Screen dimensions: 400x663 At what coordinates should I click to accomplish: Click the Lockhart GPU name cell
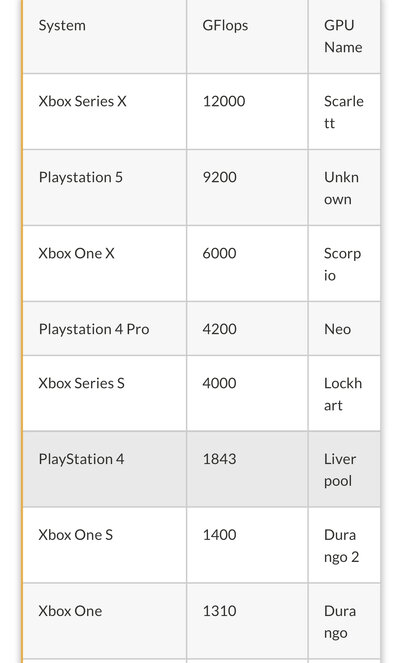click(343, 394)
